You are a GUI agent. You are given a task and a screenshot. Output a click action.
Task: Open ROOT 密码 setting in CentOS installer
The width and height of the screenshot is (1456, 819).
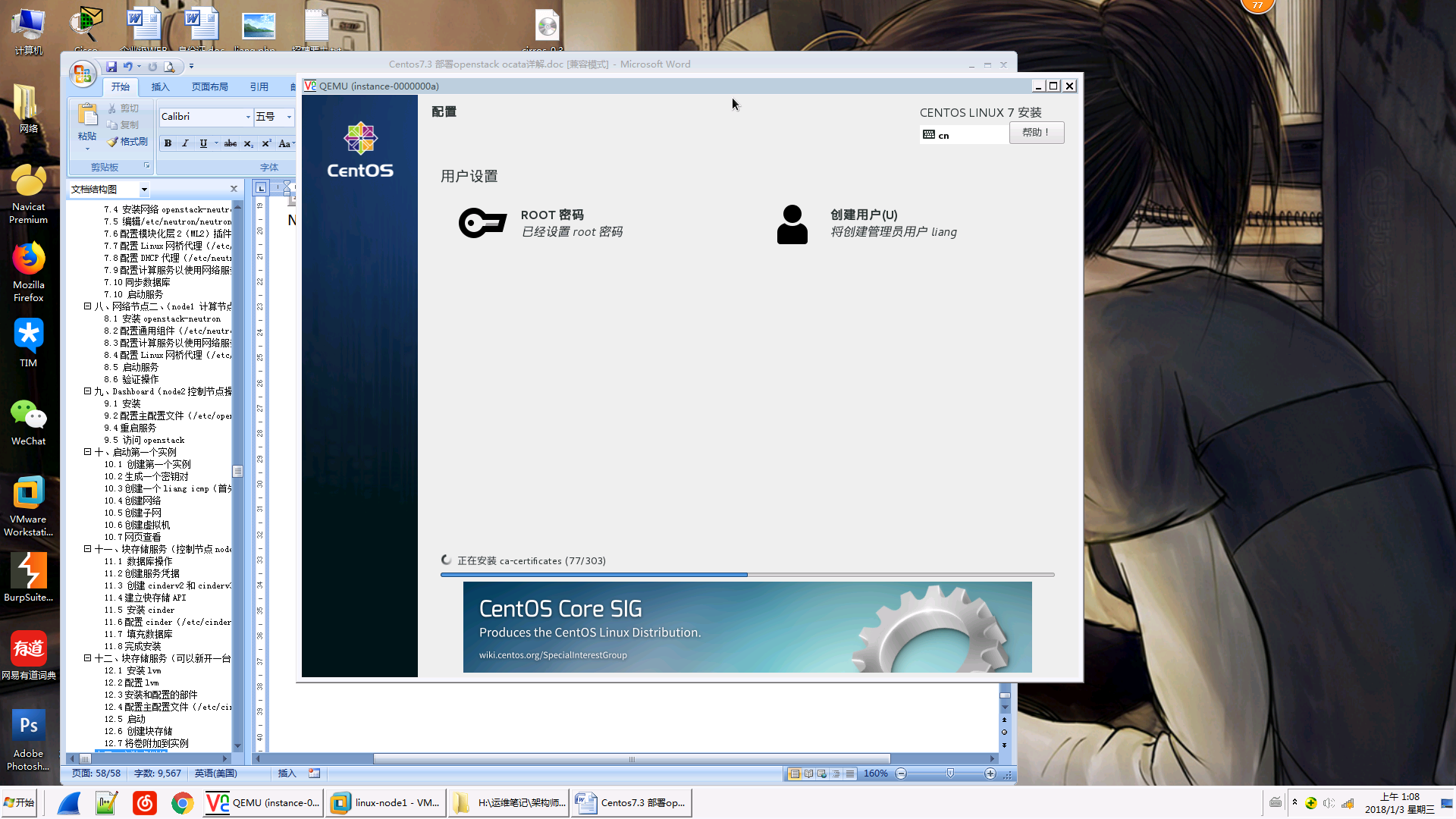(x=541, y=223)
